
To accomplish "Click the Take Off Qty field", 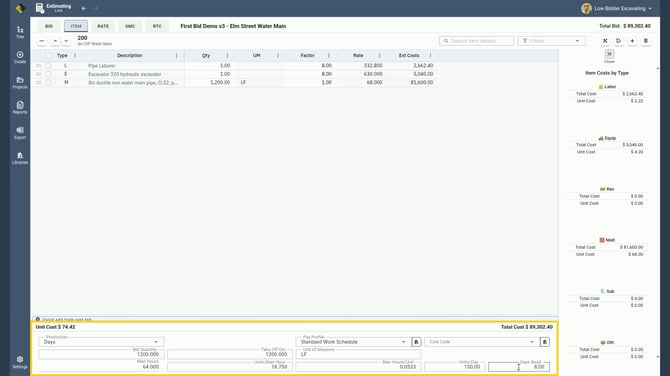I will point(230,354).
